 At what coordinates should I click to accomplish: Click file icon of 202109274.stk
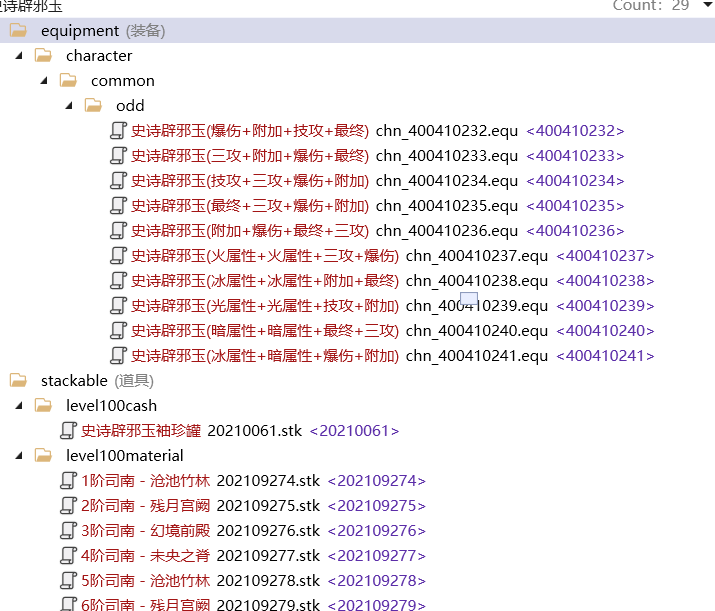68,480
